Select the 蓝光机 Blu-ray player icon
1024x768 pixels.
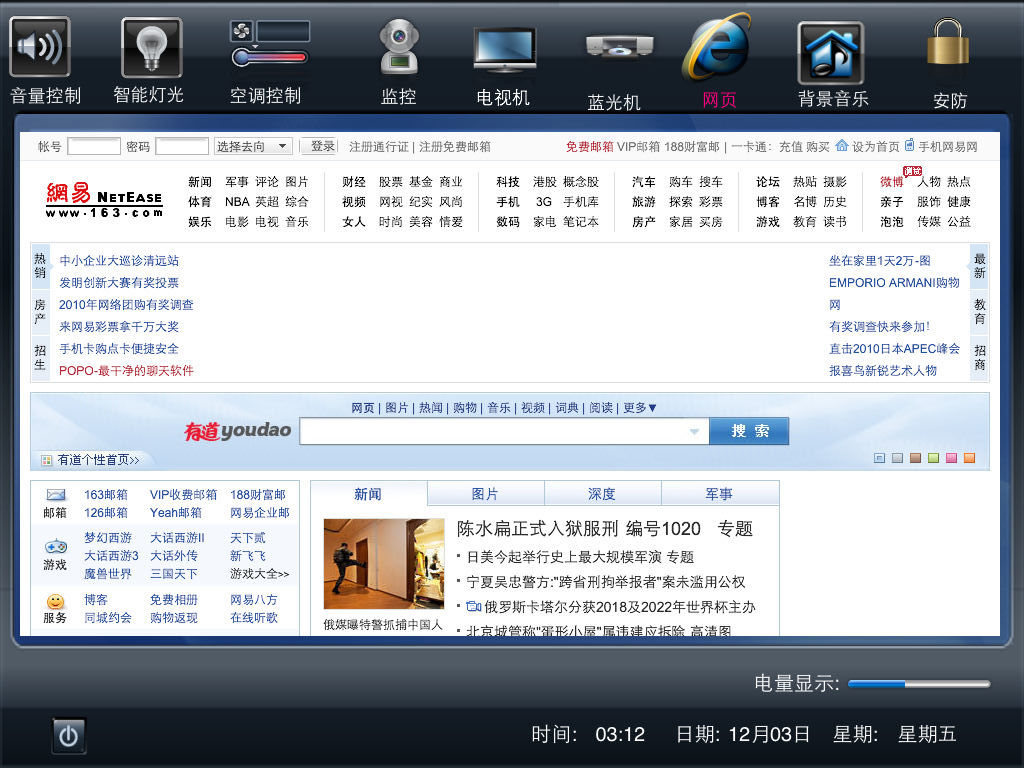[x=619, y=46]
